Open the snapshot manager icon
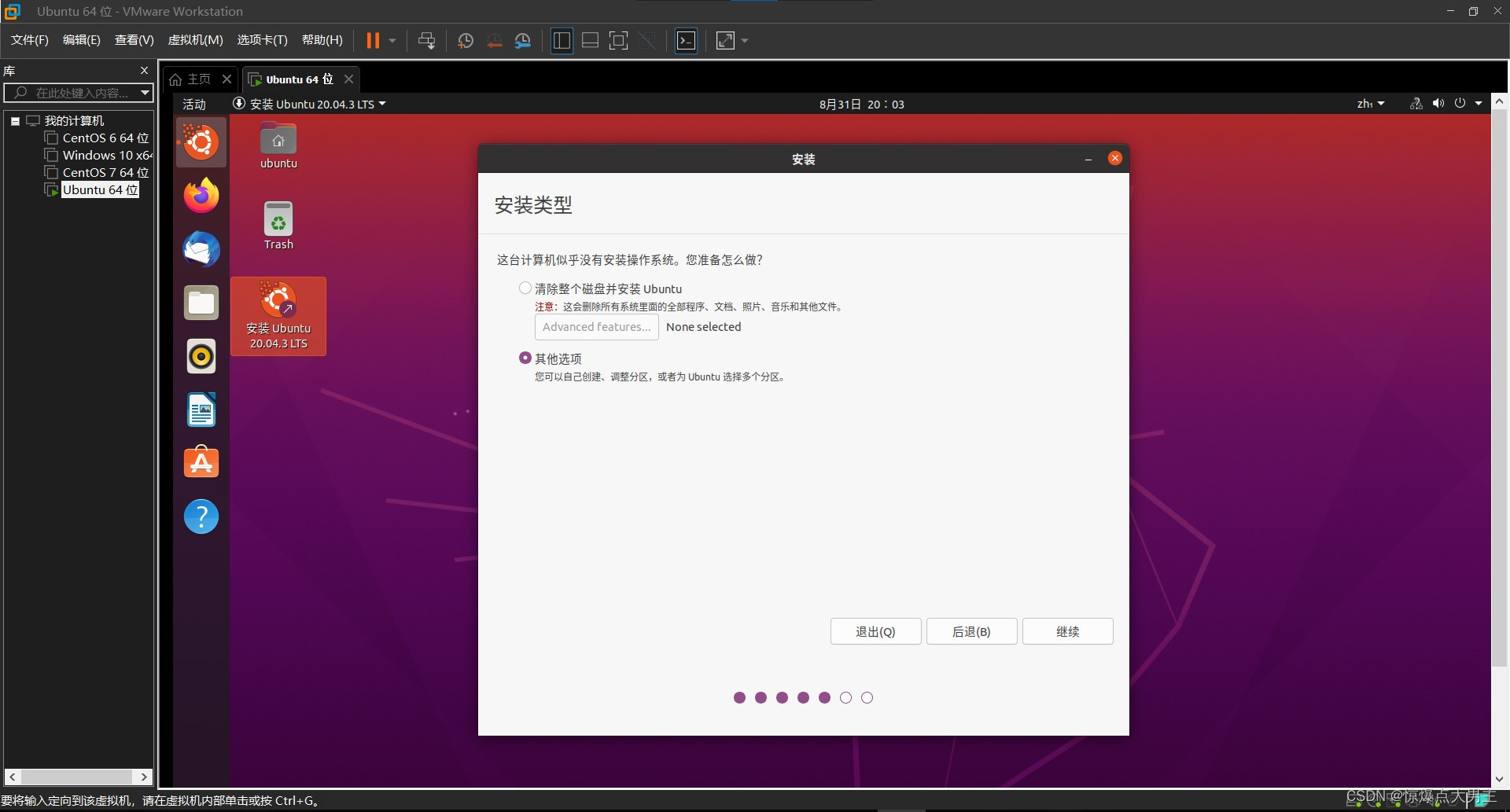Image resolution: width=1510 pixels, height=812 pixels. [523, 40]
